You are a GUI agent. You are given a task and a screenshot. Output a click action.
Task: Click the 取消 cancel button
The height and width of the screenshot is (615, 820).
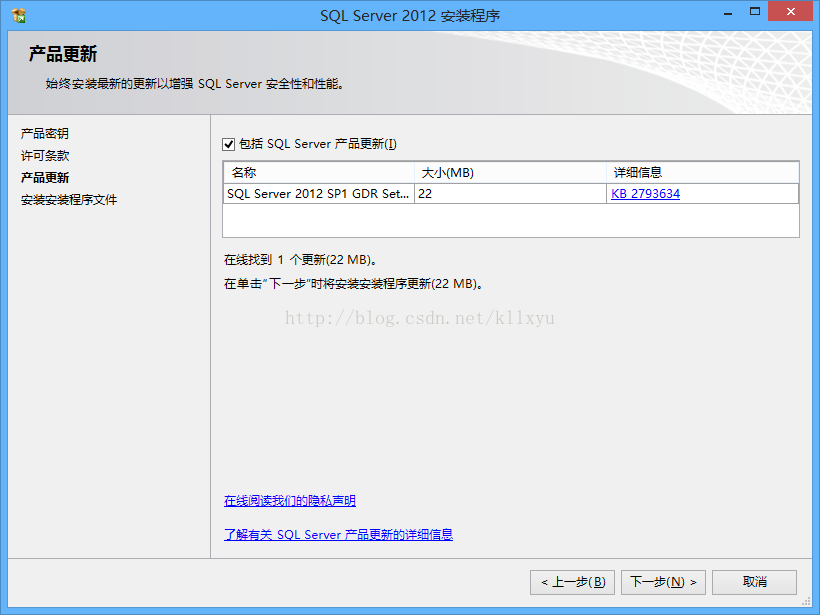coord(754,582)
